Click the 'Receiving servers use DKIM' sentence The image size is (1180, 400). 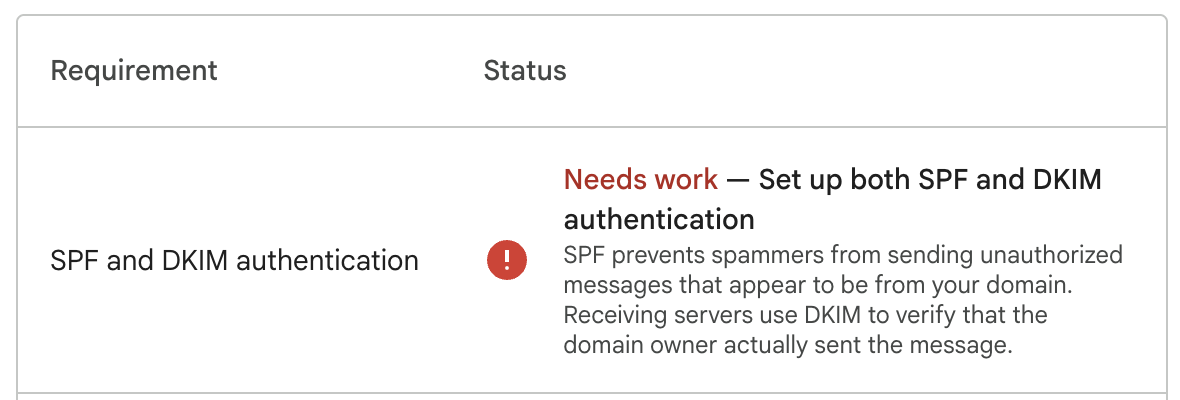(x=805, y=315)
